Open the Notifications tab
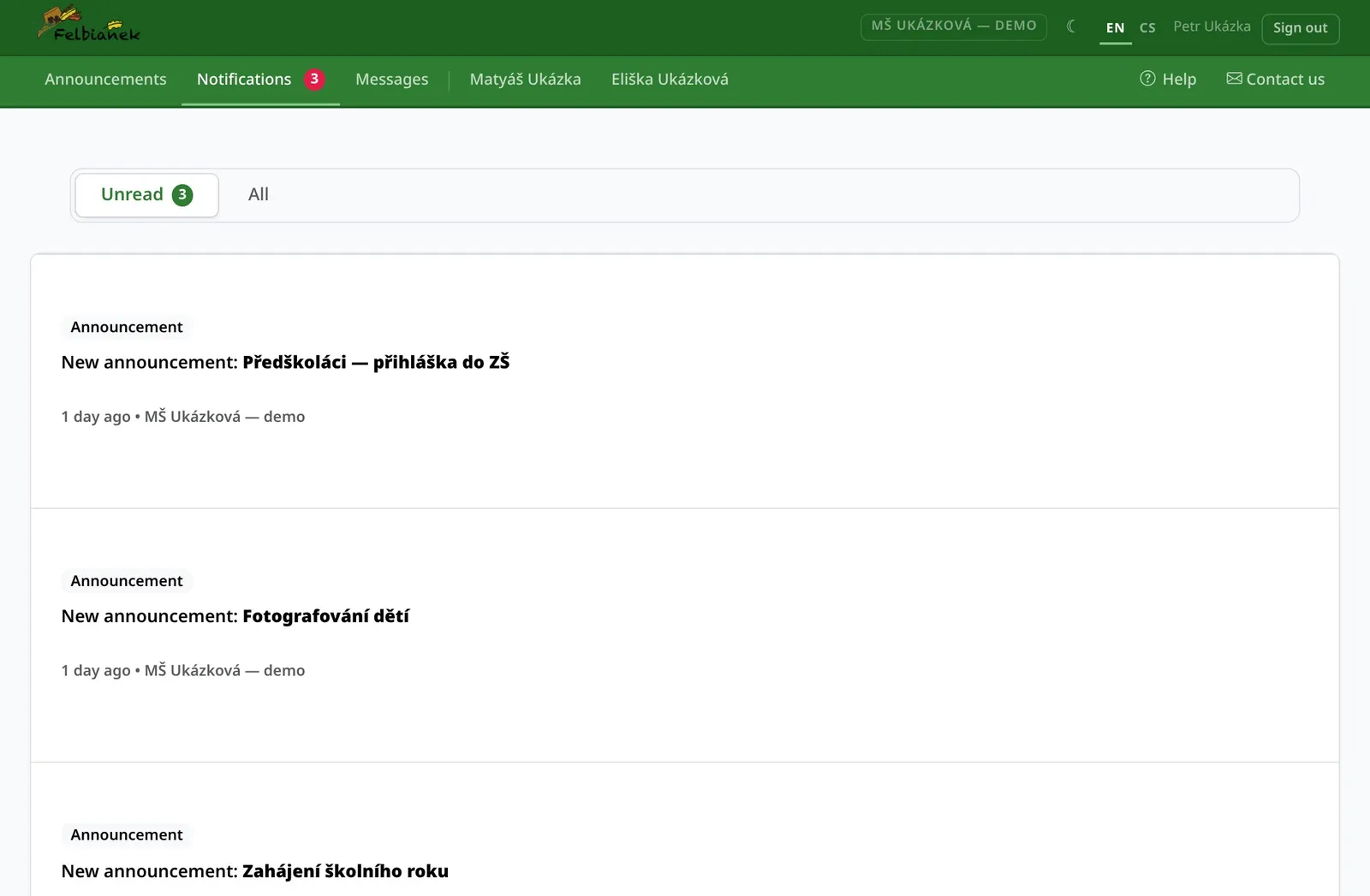The image size is (1370, 896). click(x=260, y=80)
